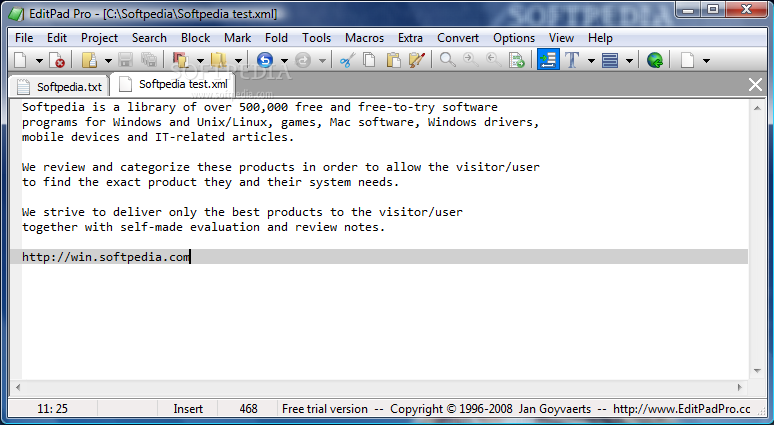This screenshot has width=774, height=425.
Task: Expand the dropdown arrow beside file type icon
Action: click(706, 61)
